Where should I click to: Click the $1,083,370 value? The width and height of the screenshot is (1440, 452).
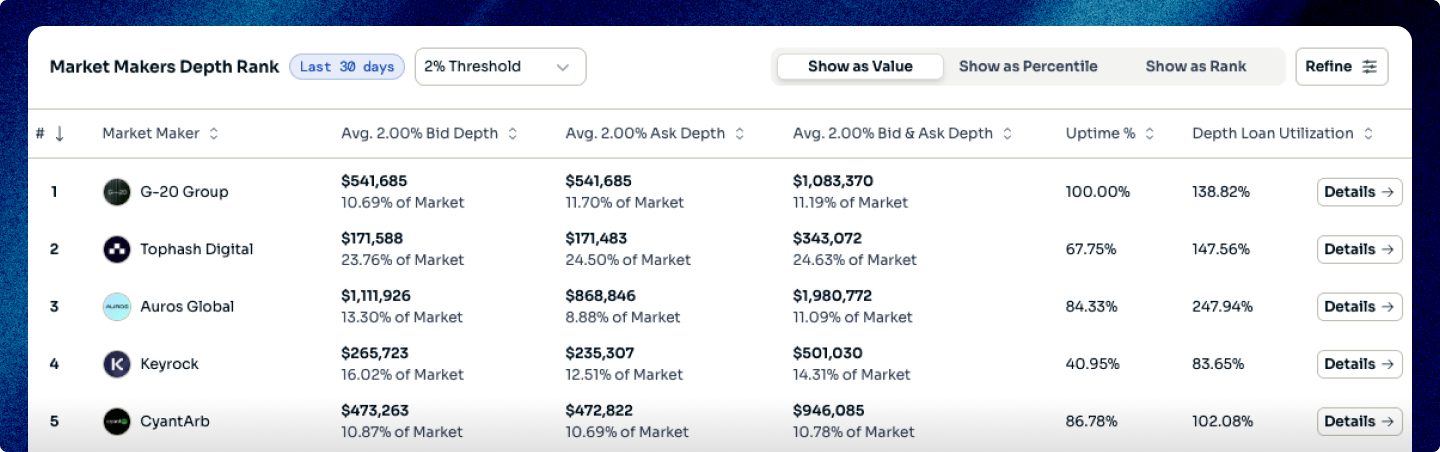833,181
